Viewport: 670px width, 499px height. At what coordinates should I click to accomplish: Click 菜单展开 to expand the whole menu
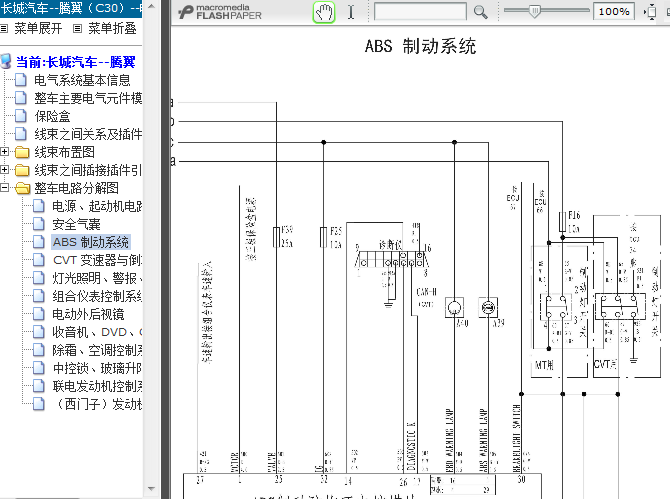[x=38, y=29]
